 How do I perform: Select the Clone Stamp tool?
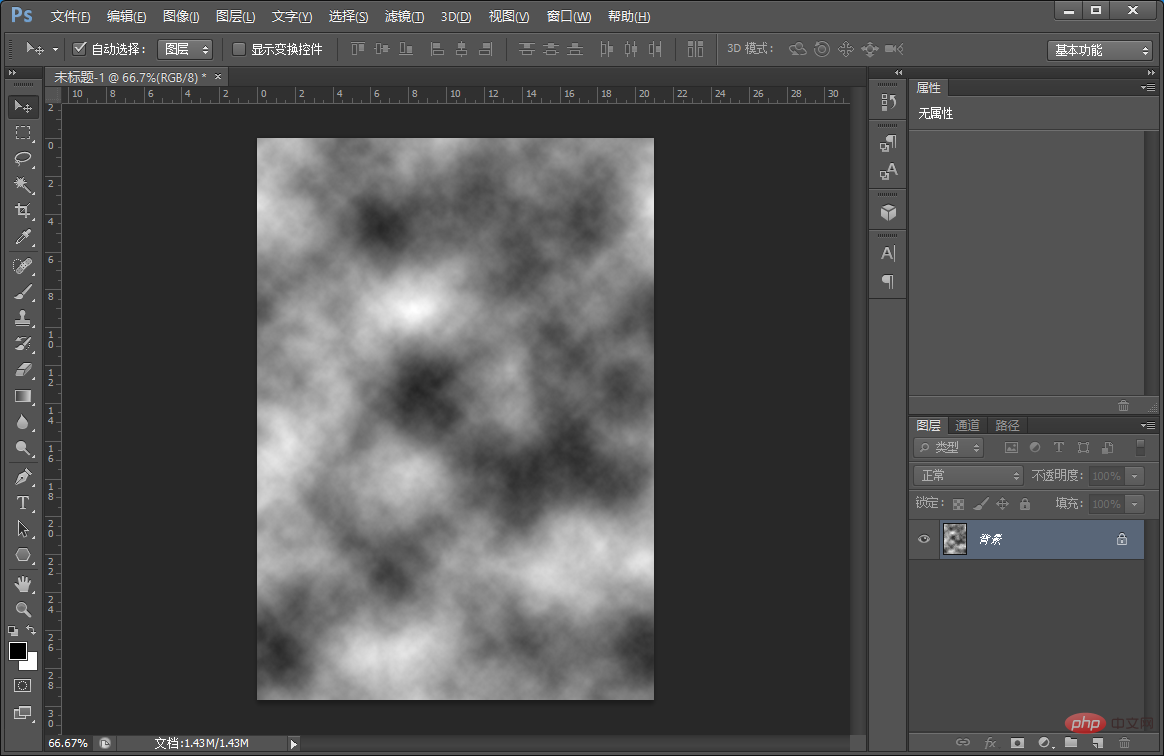point(23,318)
